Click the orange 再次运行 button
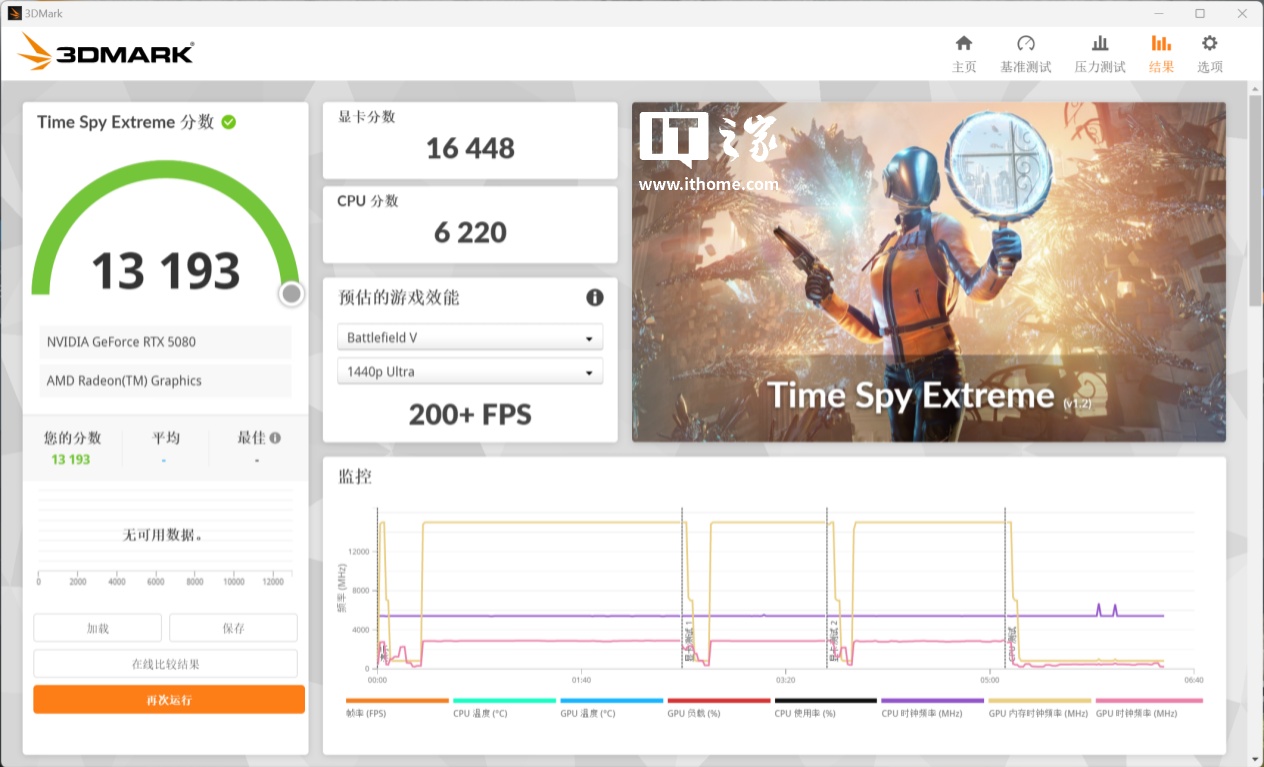 tap(168, 700)
